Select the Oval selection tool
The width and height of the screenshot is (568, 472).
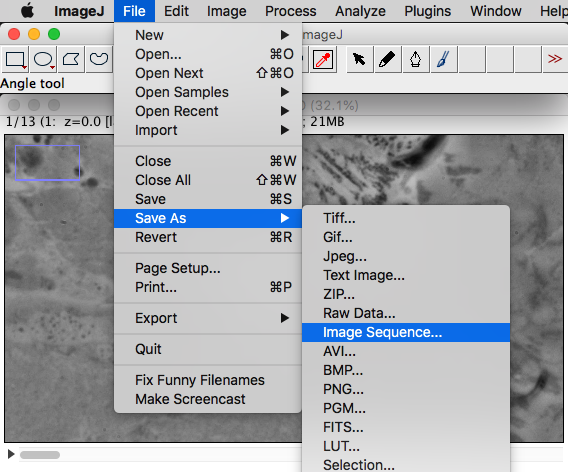(x=43, y=59)
